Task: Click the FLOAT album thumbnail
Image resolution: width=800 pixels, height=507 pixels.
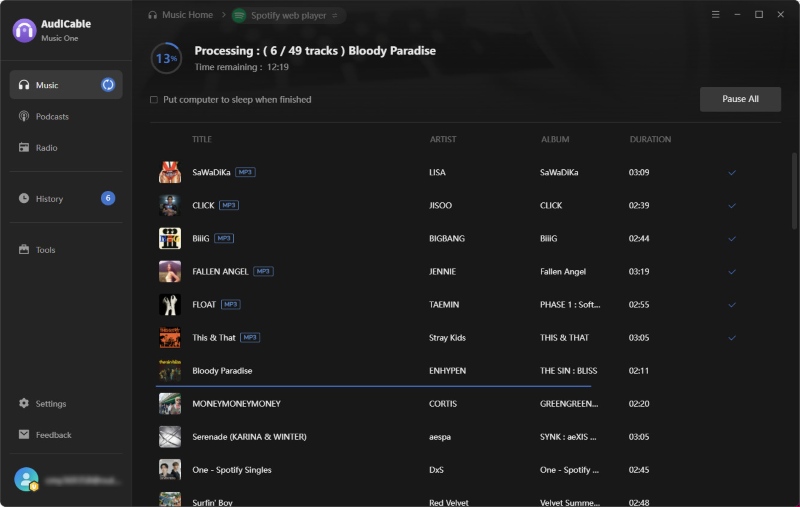Action: tap(170, 305)
